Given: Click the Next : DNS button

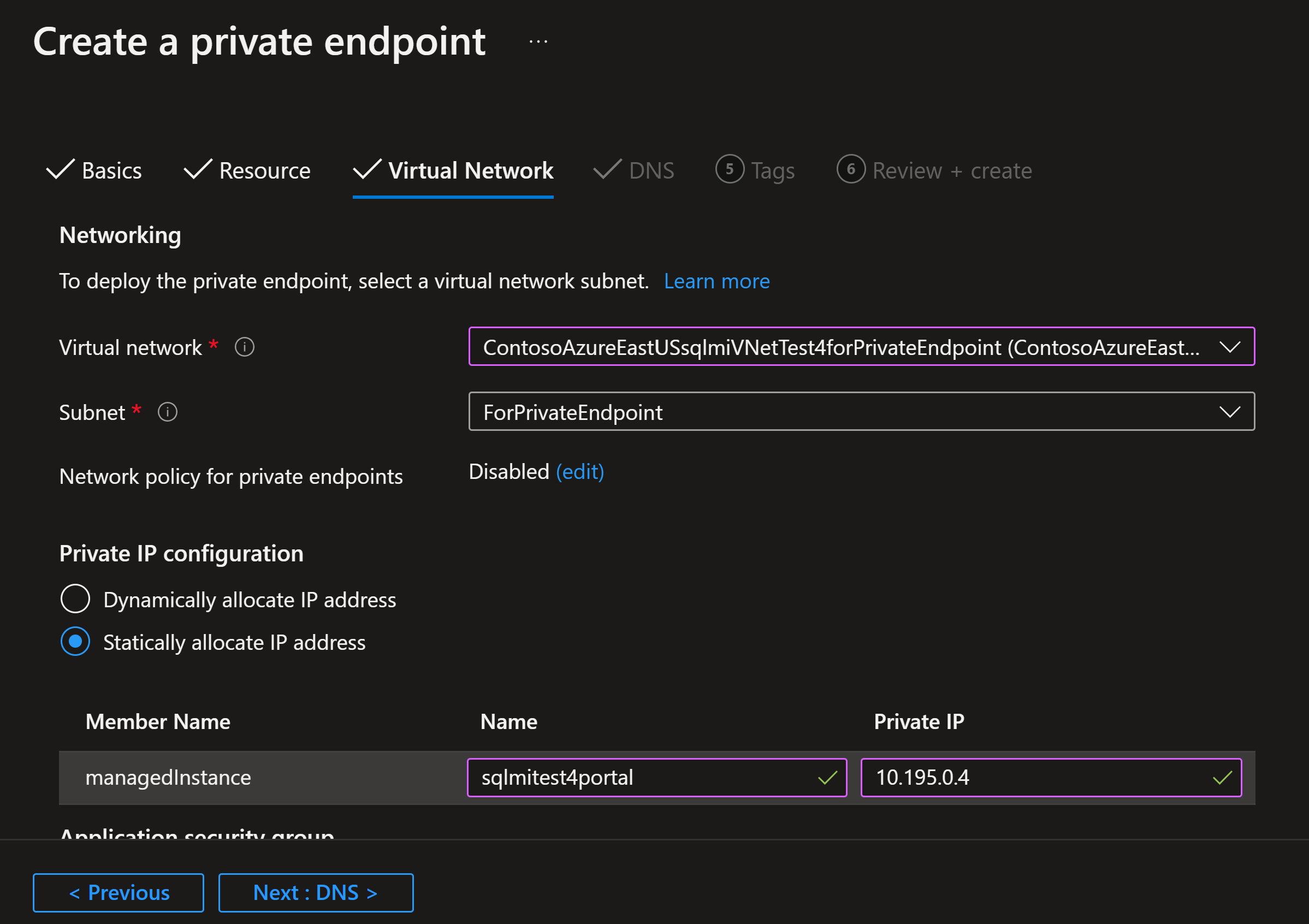Looking at the screenshot, I should pyautogui.click(x=315, y=892).
